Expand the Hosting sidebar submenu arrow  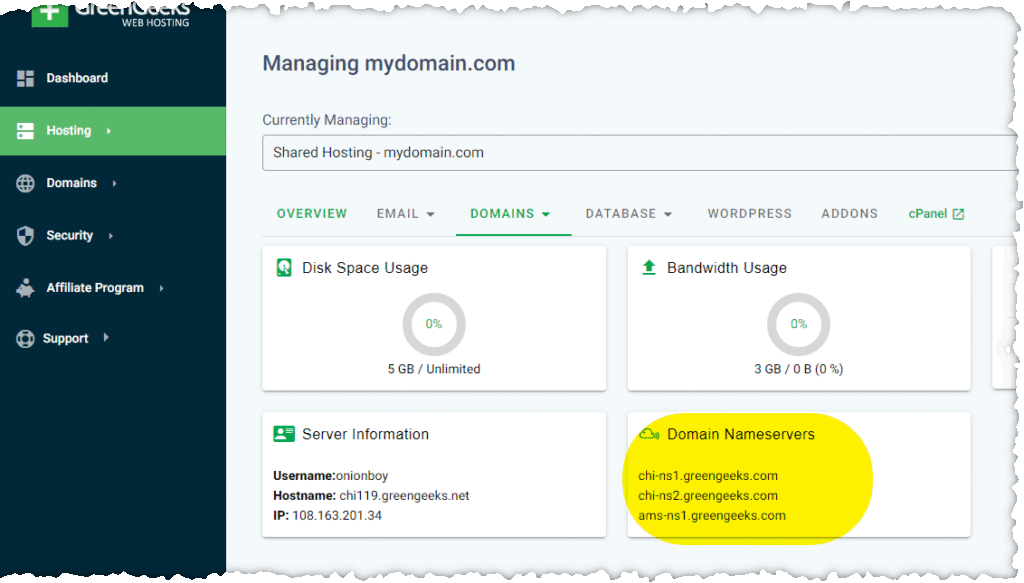(x=109, y=131)
